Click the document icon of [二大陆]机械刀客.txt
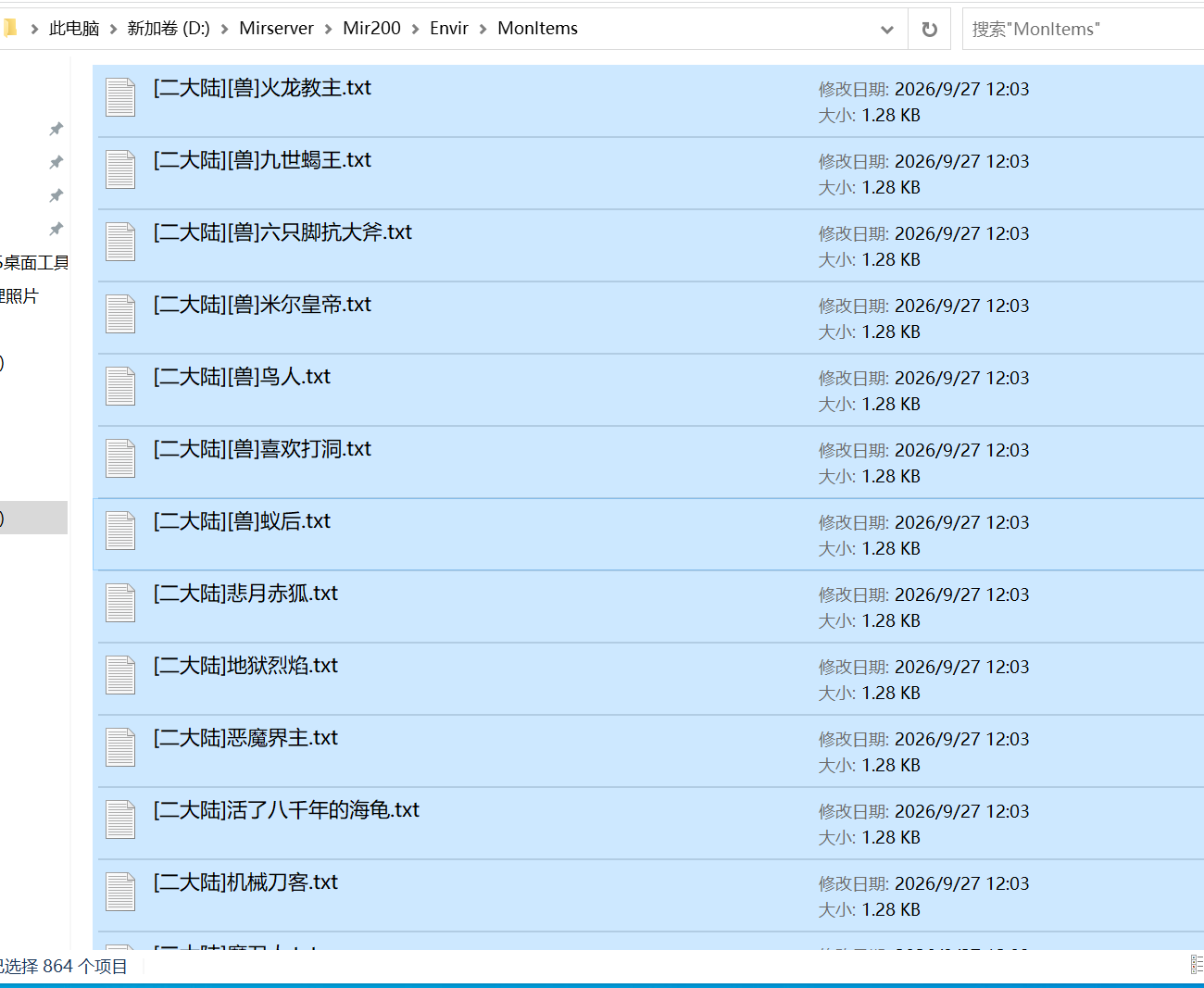 click(x=120, y=892)
